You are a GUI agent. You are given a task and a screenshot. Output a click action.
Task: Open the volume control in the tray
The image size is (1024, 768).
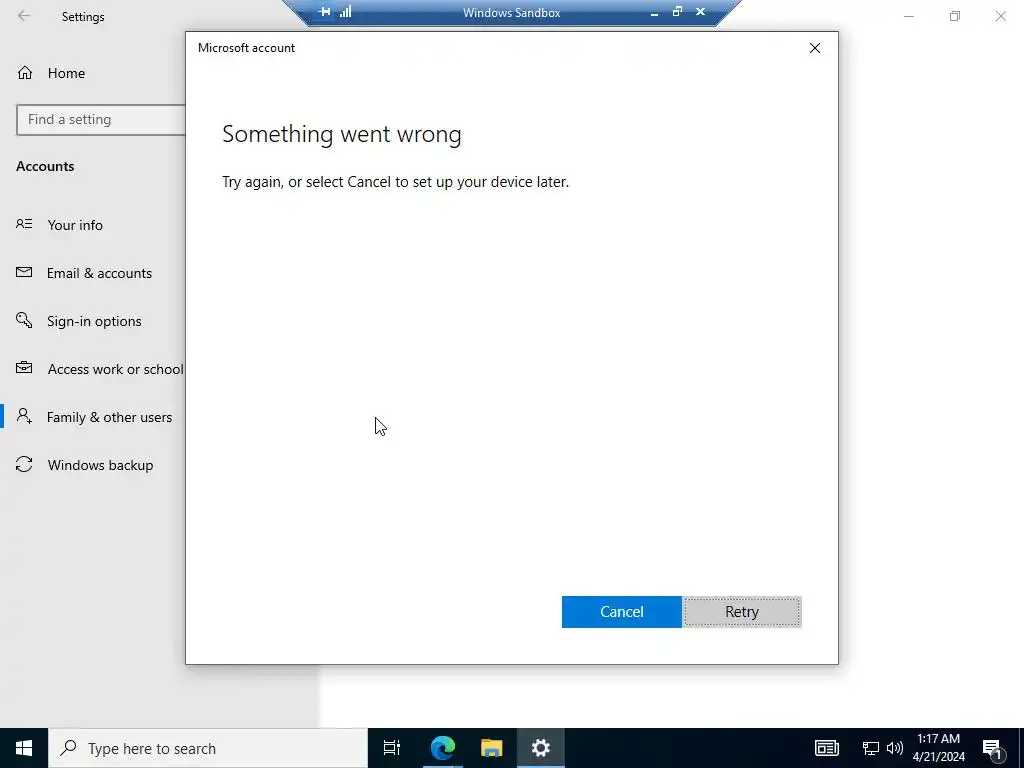click(895, 748)
